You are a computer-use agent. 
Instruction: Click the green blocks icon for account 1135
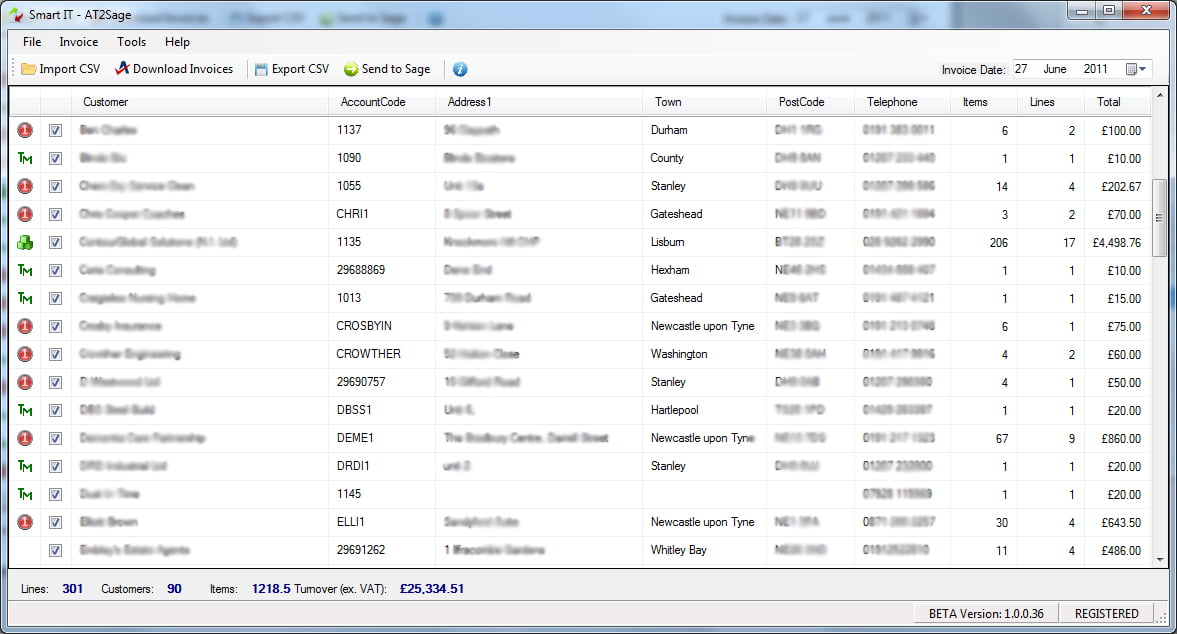tap(25, 242)
